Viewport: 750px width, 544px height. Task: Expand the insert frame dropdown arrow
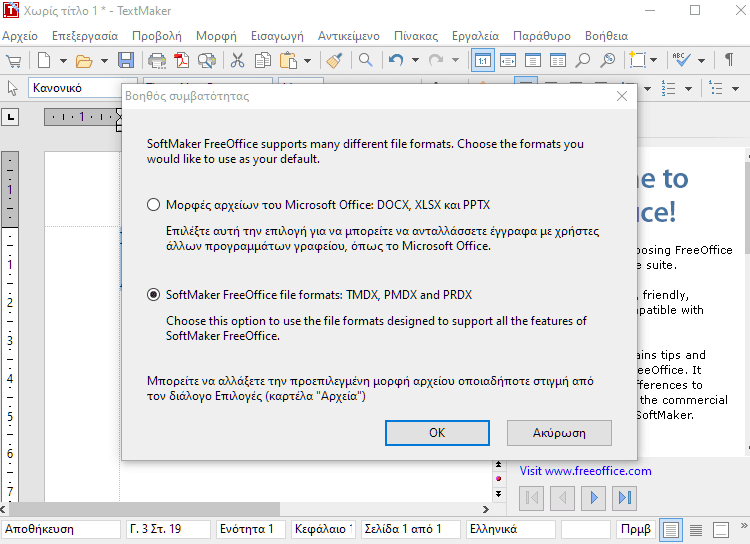pos(653,61)
